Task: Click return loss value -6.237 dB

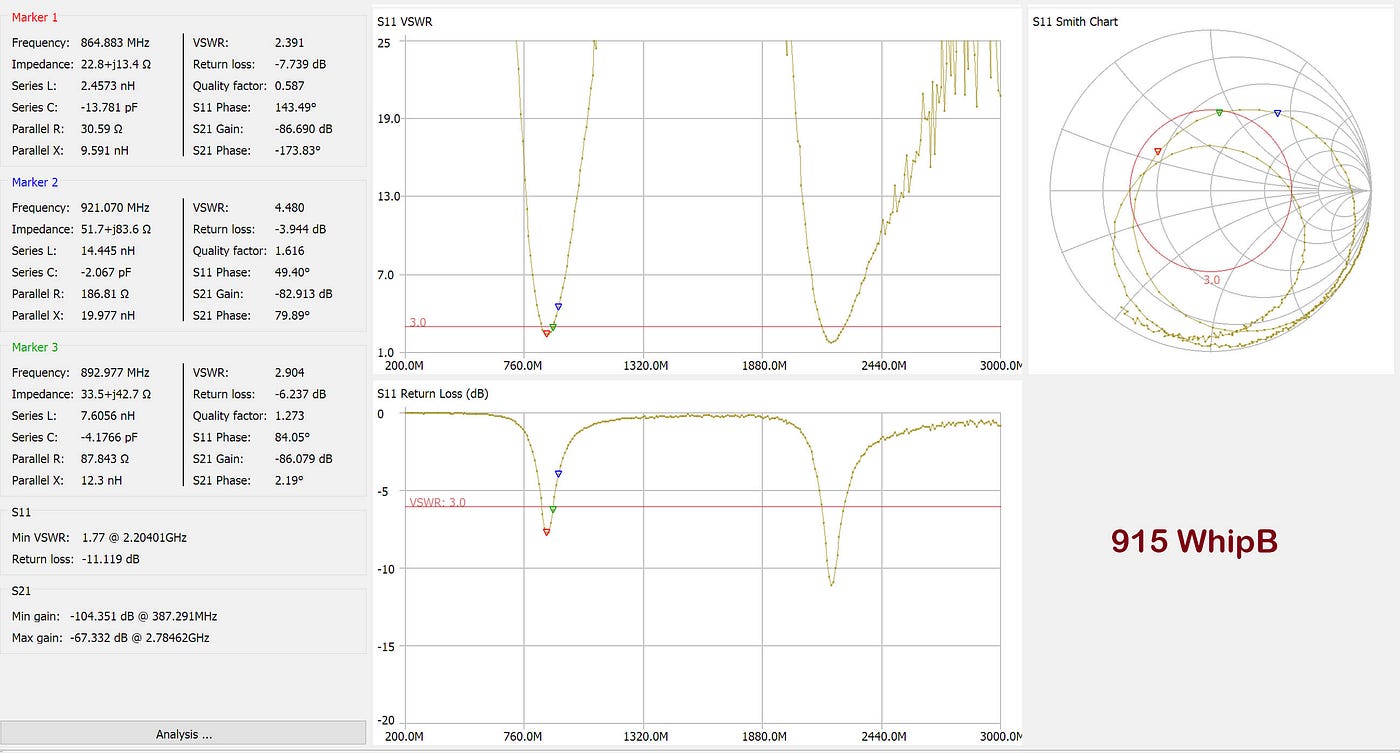Action: tap(300, 394)
